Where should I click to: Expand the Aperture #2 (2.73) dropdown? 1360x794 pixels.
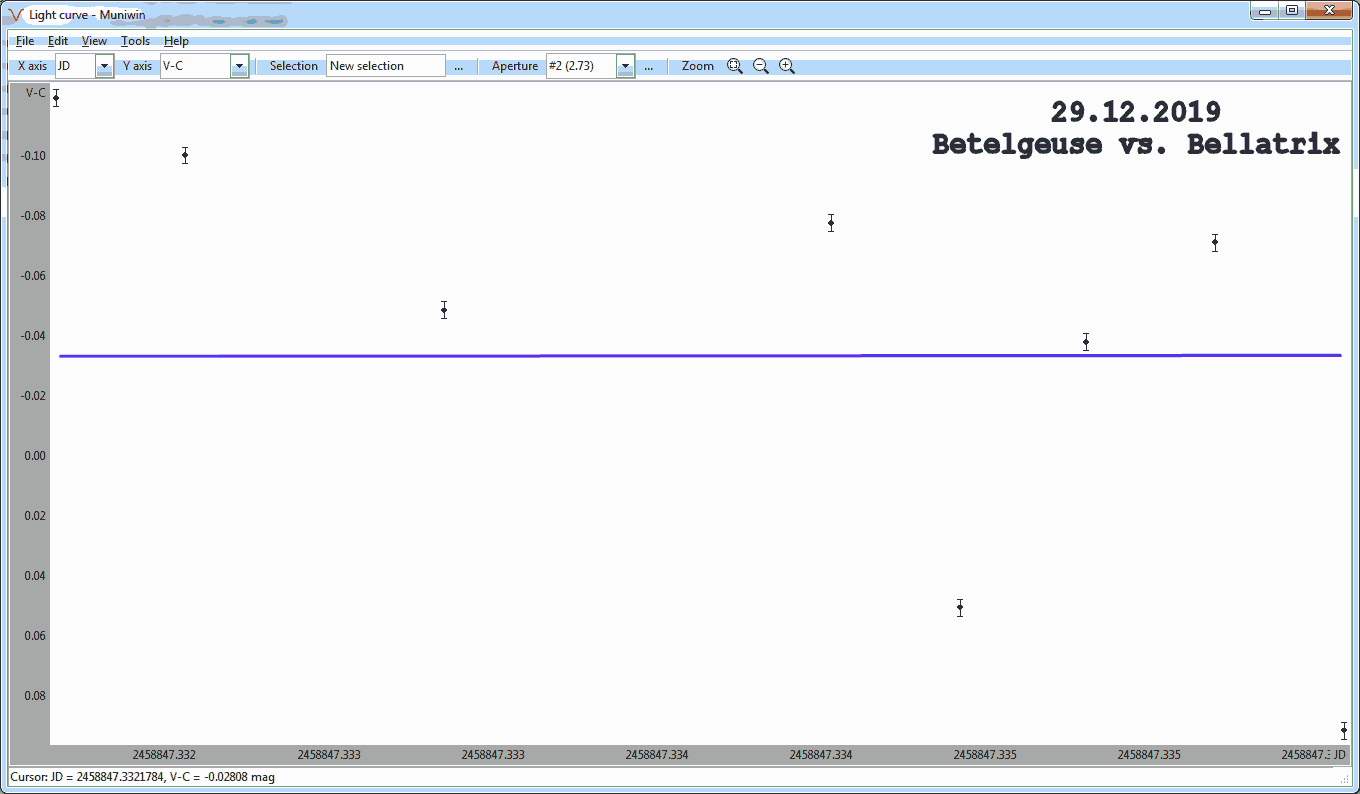tap(625, 66)
